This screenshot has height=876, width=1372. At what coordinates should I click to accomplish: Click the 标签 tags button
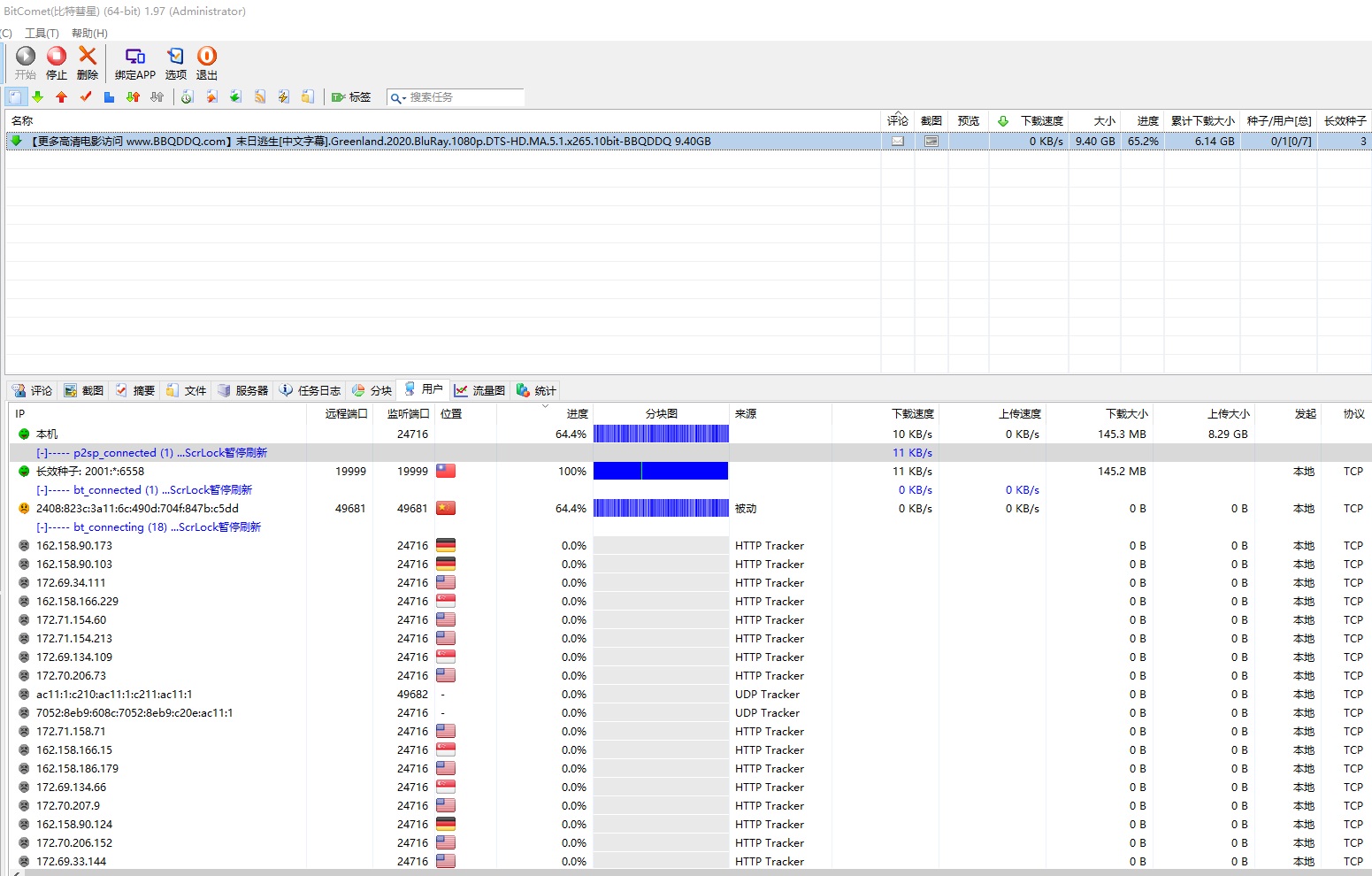click(351, 97)
